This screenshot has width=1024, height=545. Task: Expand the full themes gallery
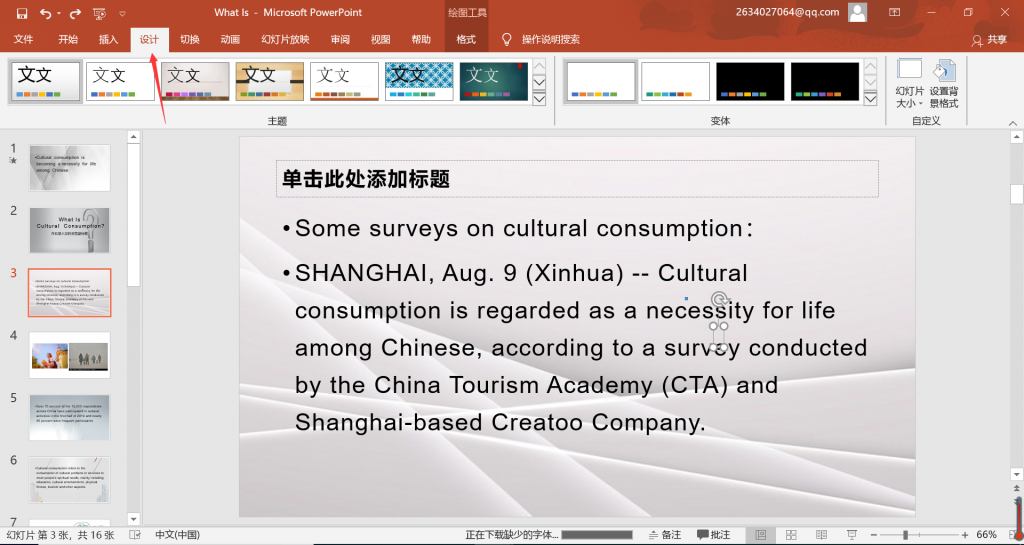pyautogui.click(x=539, y=99)
